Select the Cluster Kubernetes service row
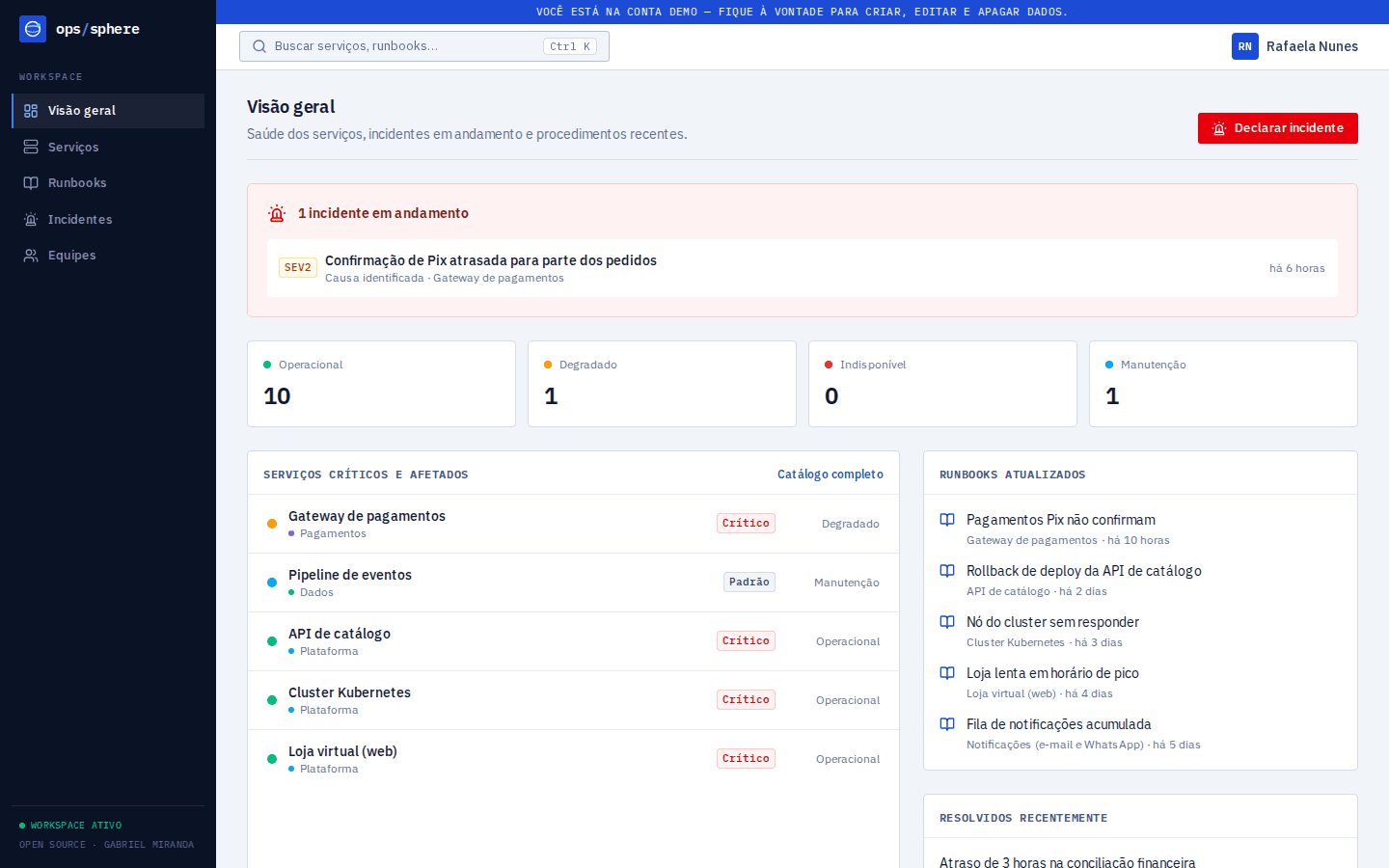1389x868 pixels. (x=573, y=700)
